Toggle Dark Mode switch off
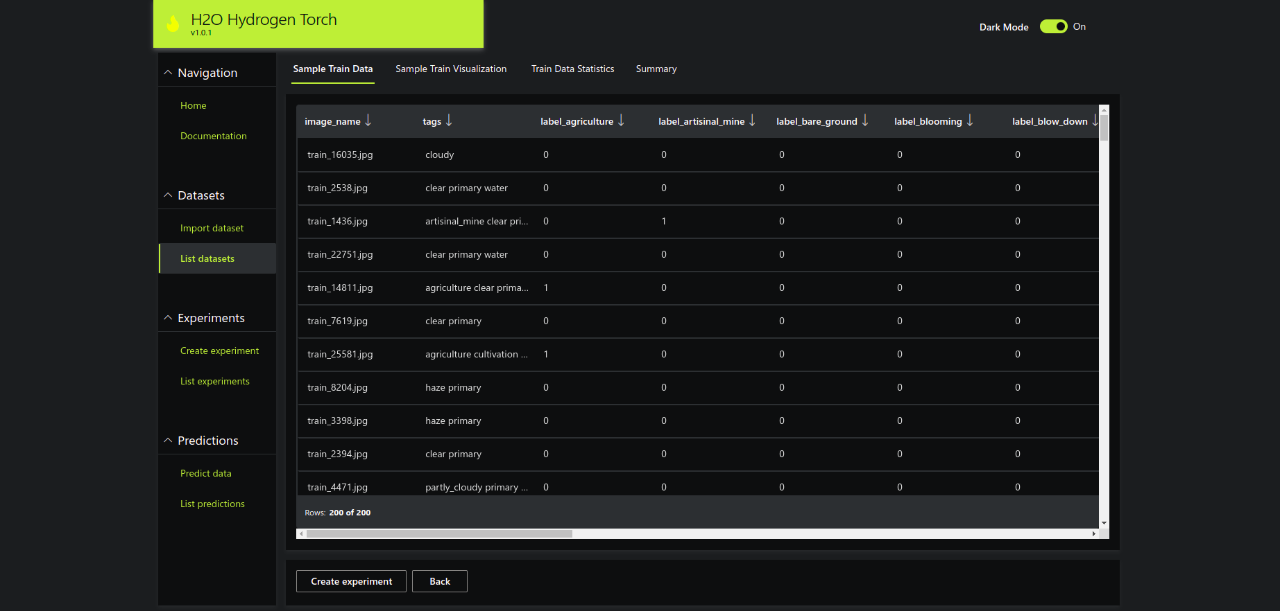The image size is (1280, 611). tap(1053, 27)
